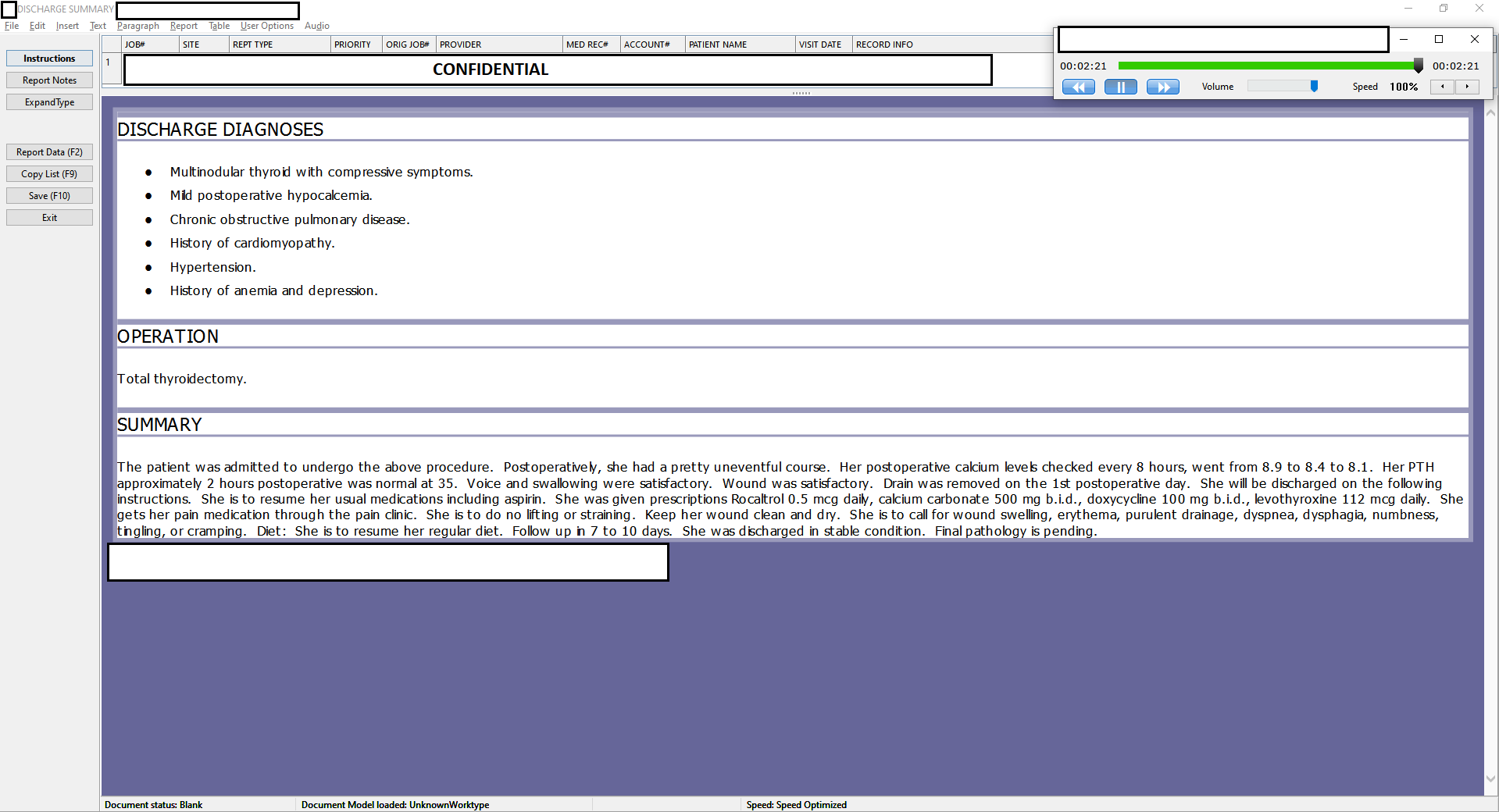Fast forward the audio playback
This screenshot has height=812, width=1499.
(x=1162, y=87)
